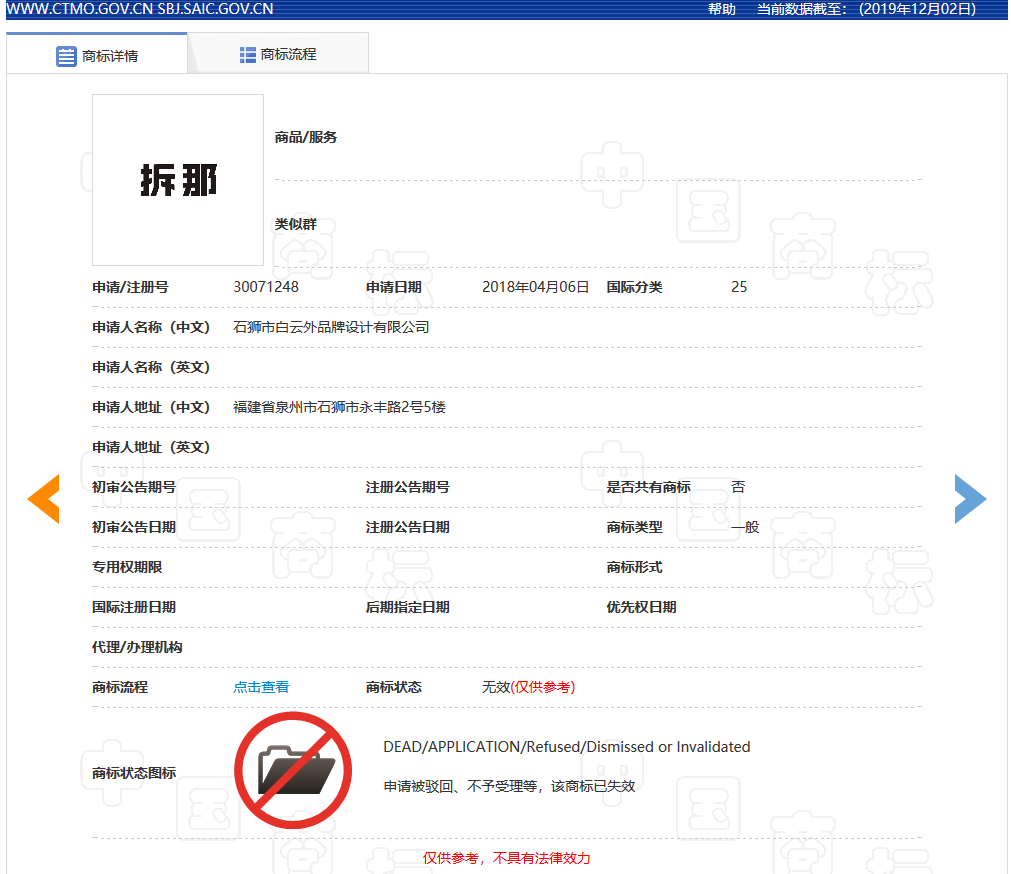Click the 点击查看 link
The width and height of the screenshot is (1011, 874).
coord(261,687)
